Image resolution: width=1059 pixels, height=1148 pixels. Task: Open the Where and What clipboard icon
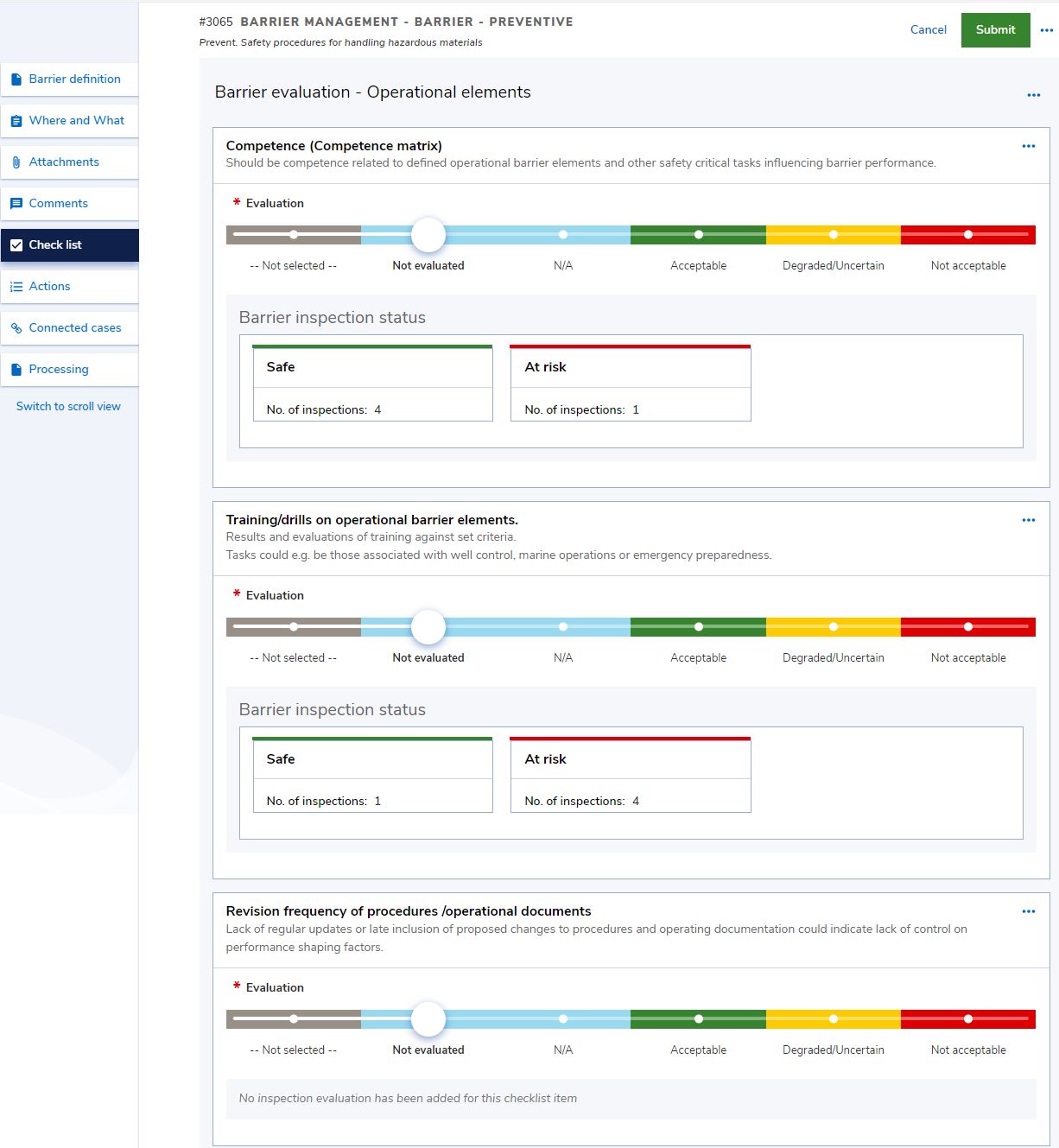16,120
